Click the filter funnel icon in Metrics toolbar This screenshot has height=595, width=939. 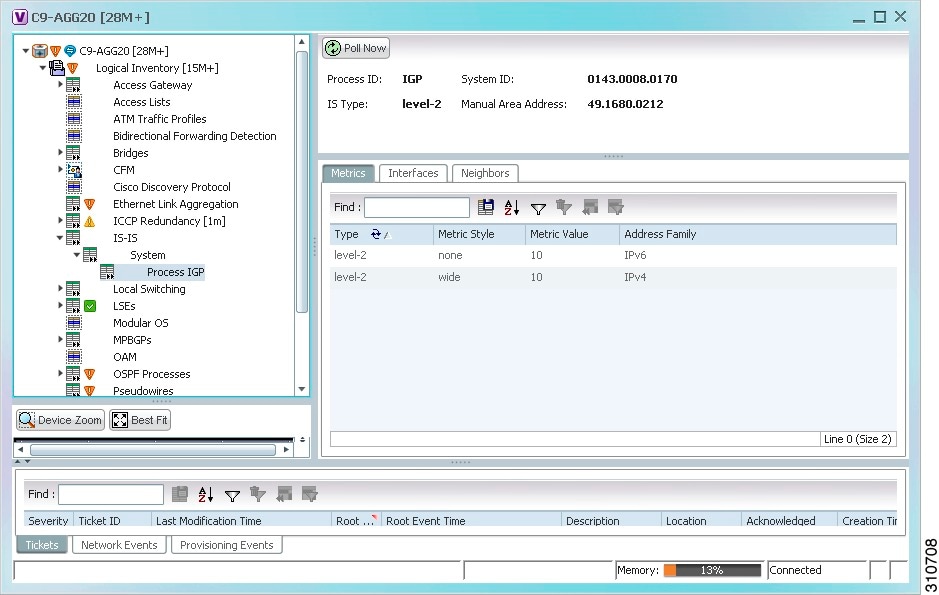[x=538, y=208]
